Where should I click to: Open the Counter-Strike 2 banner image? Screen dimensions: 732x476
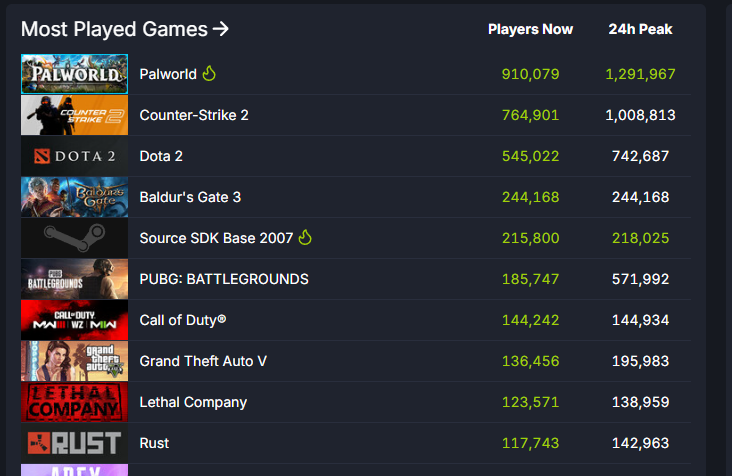74,115
